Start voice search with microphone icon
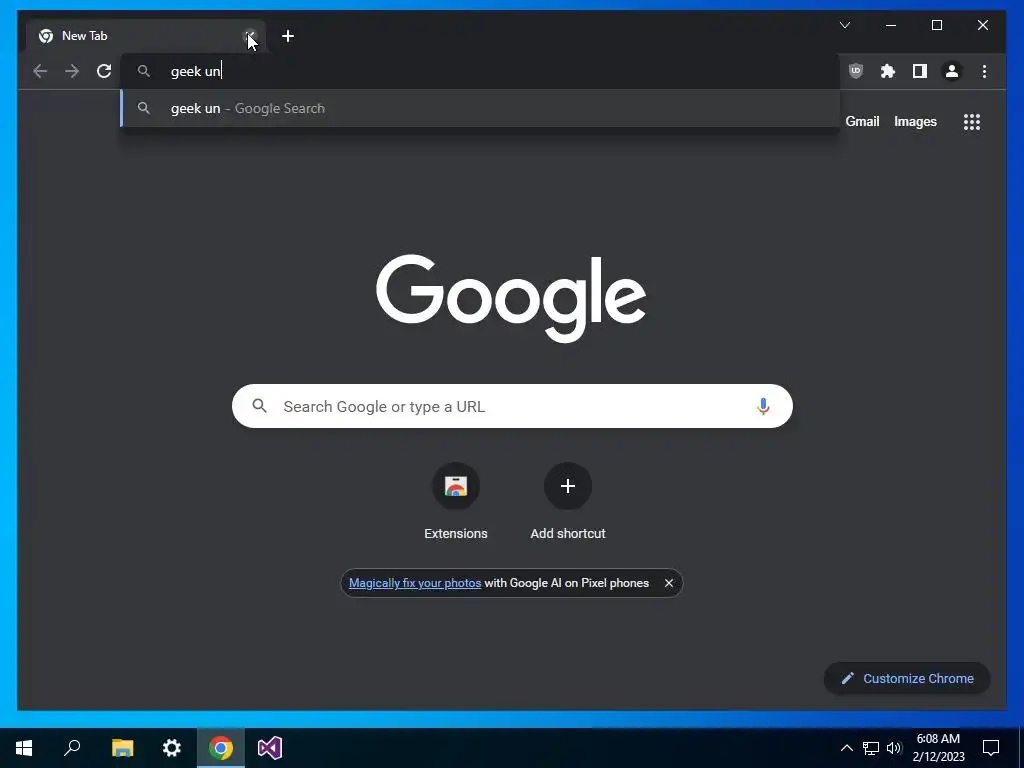Viewport: 1024px width, 768px height. 763,406
